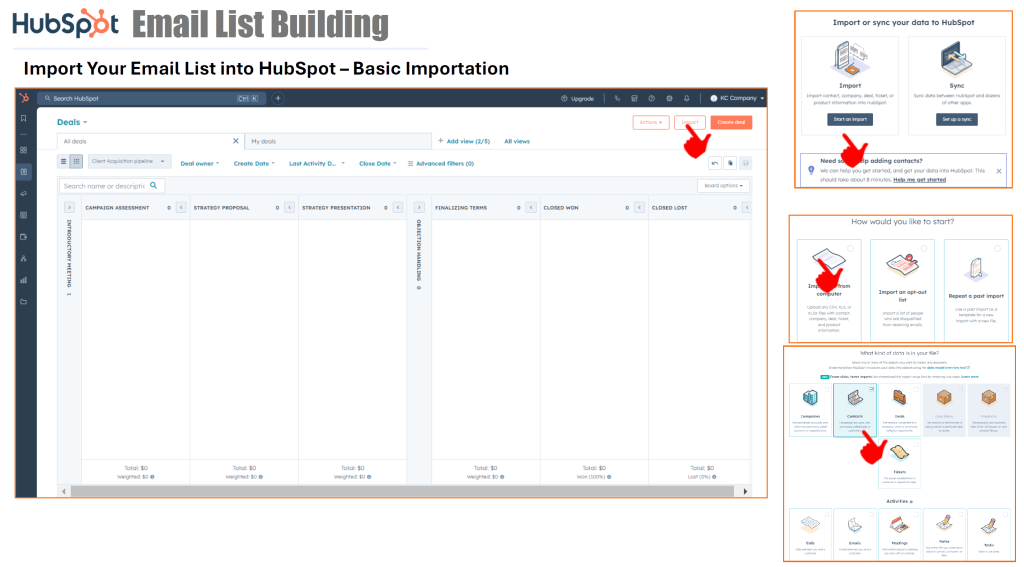Click the HubSpot sprocket logo icon
This screenshot has width=1024, height=567.
[x=24, y=98]
